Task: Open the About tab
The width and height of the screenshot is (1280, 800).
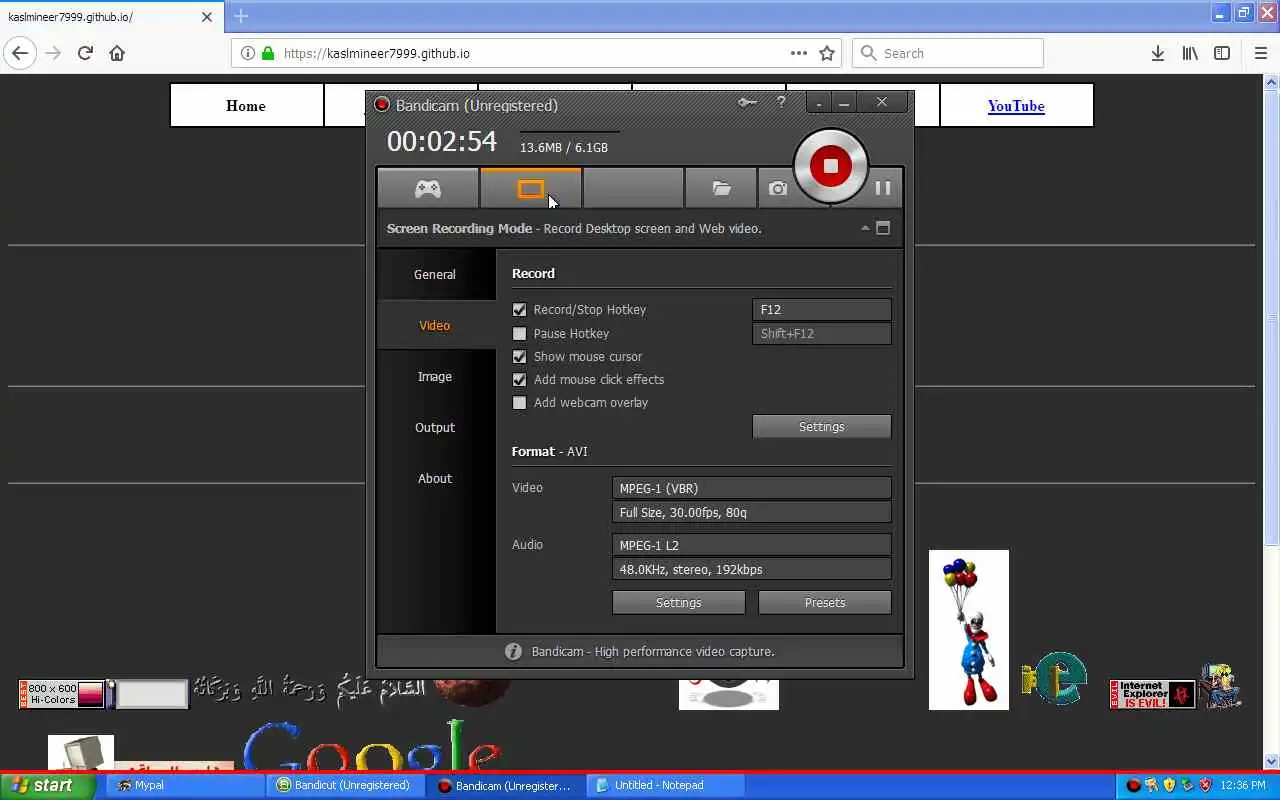Action: point(435,478)
